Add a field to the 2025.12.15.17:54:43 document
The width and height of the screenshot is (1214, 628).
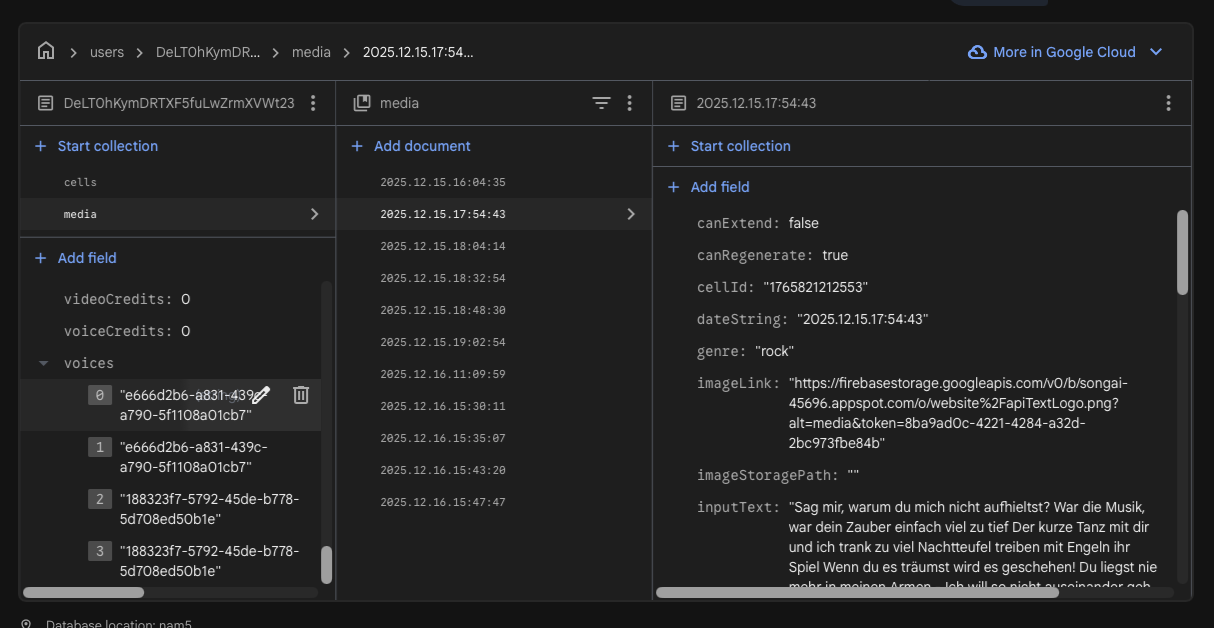[708, 187]
